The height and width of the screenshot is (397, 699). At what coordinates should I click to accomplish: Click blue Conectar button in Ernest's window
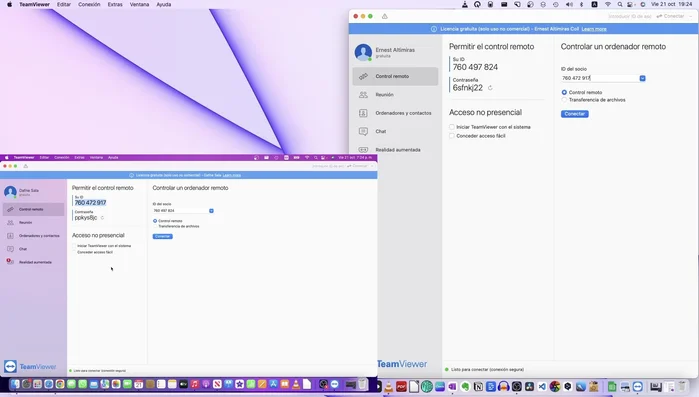(x=575, y=114)
